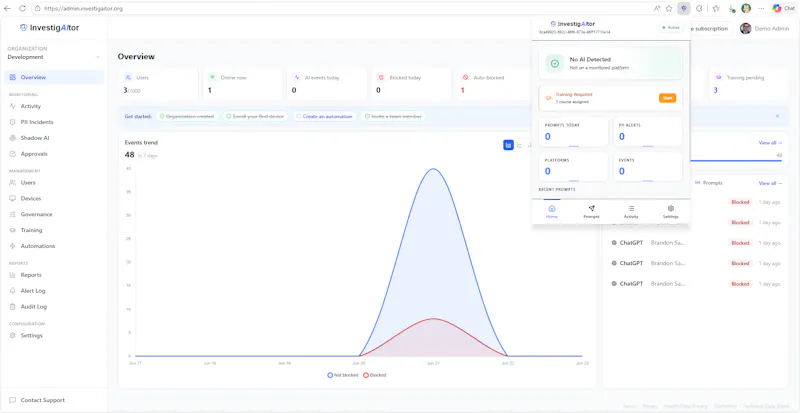Select the area chart view icon

pyautogui.click(x=508, y=145)
